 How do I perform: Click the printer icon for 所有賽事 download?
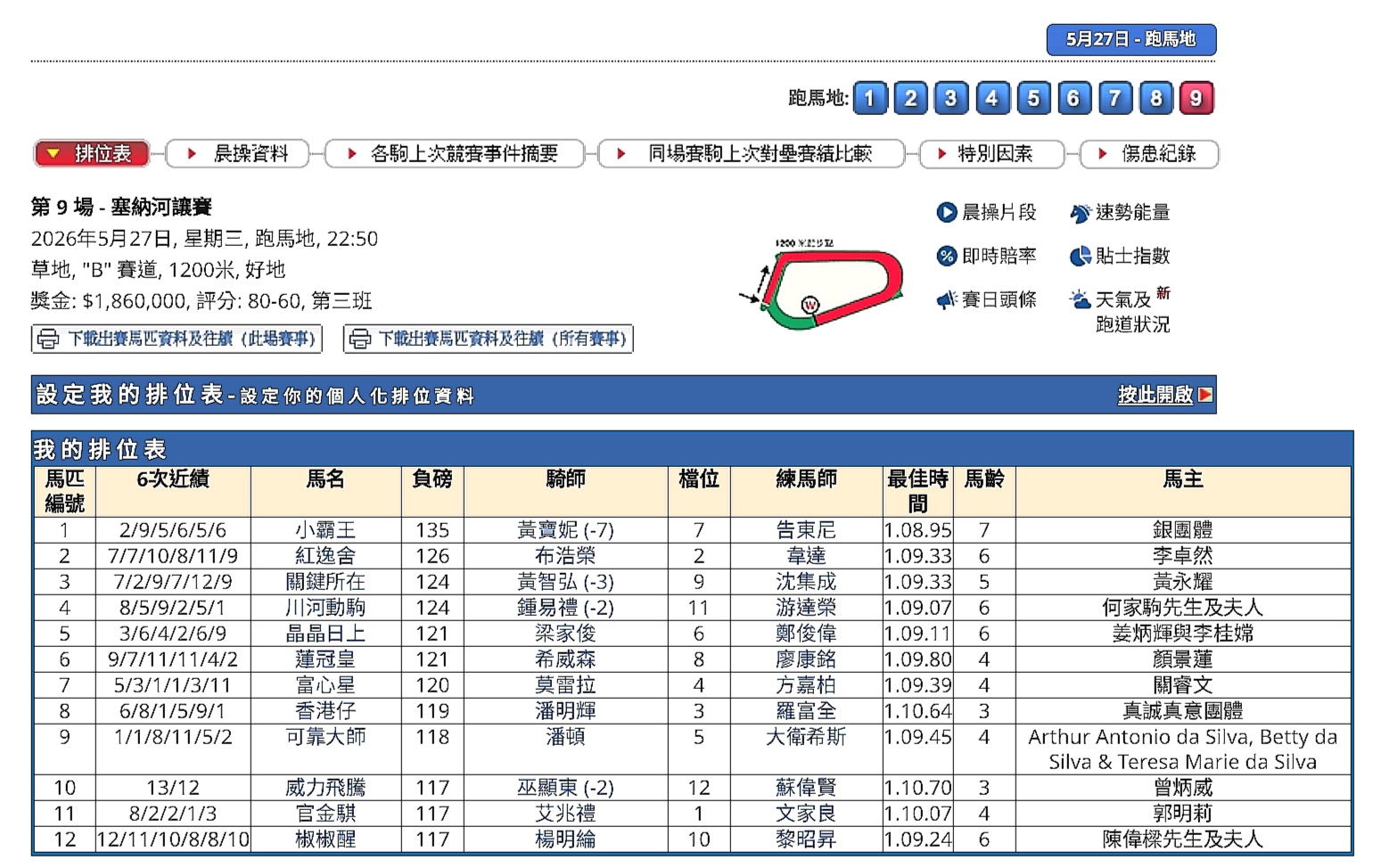coord(360,339)
